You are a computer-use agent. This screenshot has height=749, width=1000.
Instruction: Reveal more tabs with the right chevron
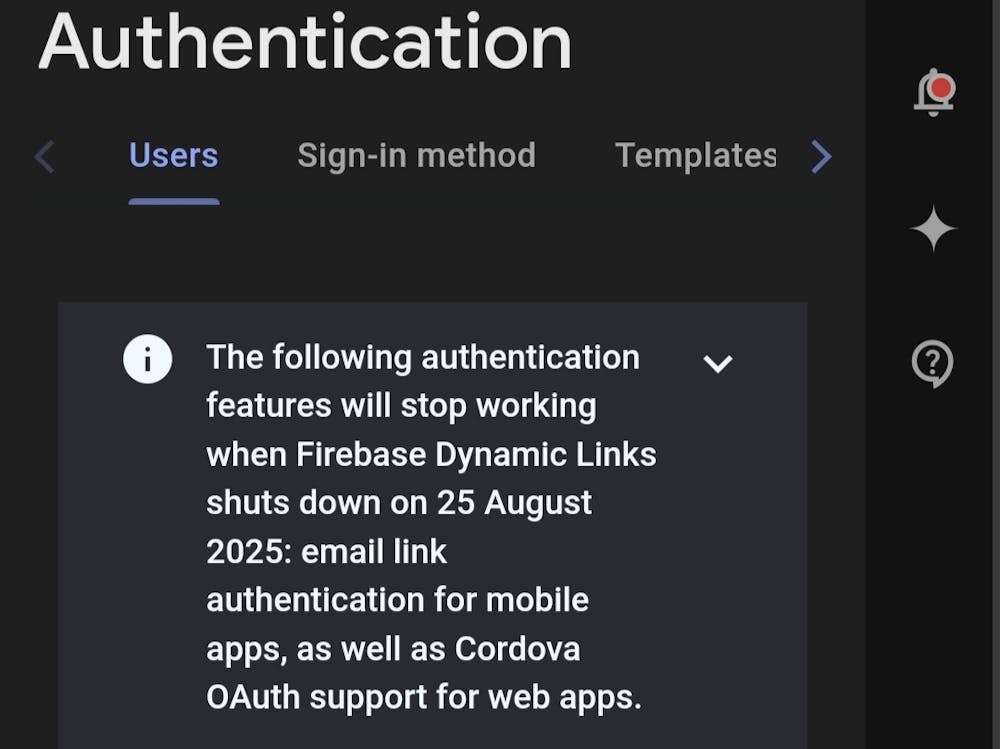pyautogui.click(x=821, y=156)
